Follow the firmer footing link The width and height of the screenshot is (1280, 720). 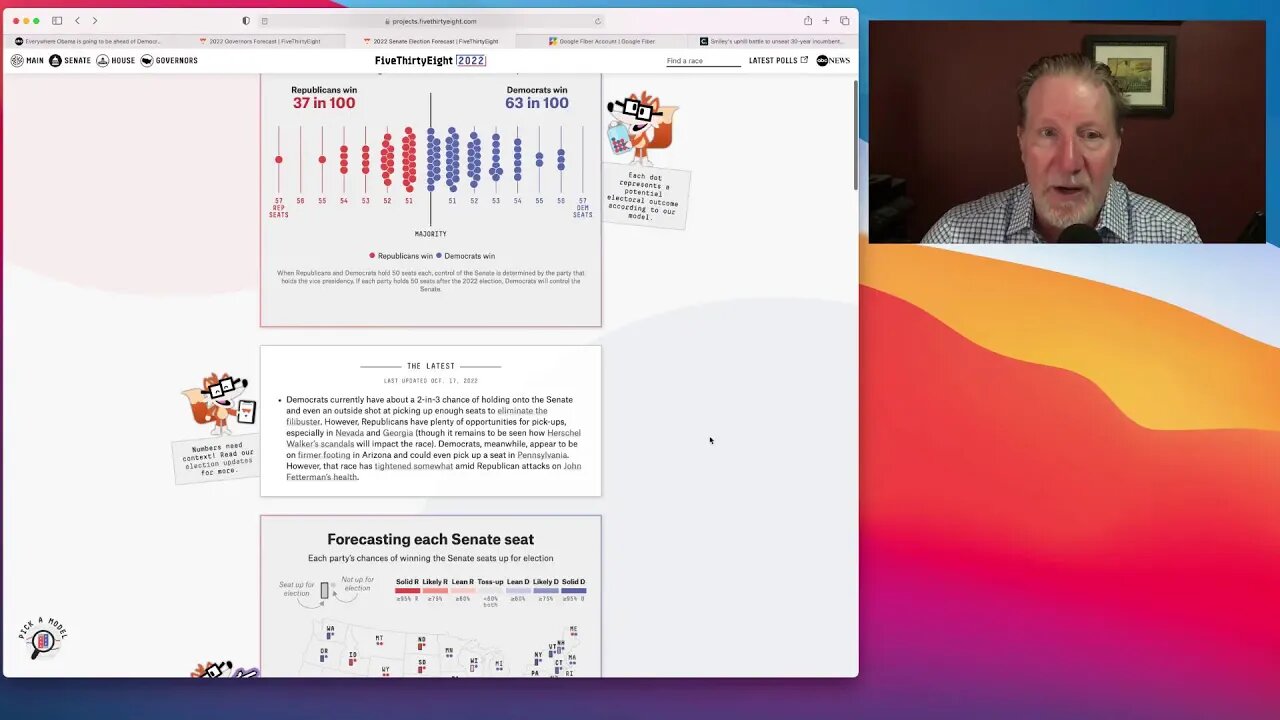point(323,455)
